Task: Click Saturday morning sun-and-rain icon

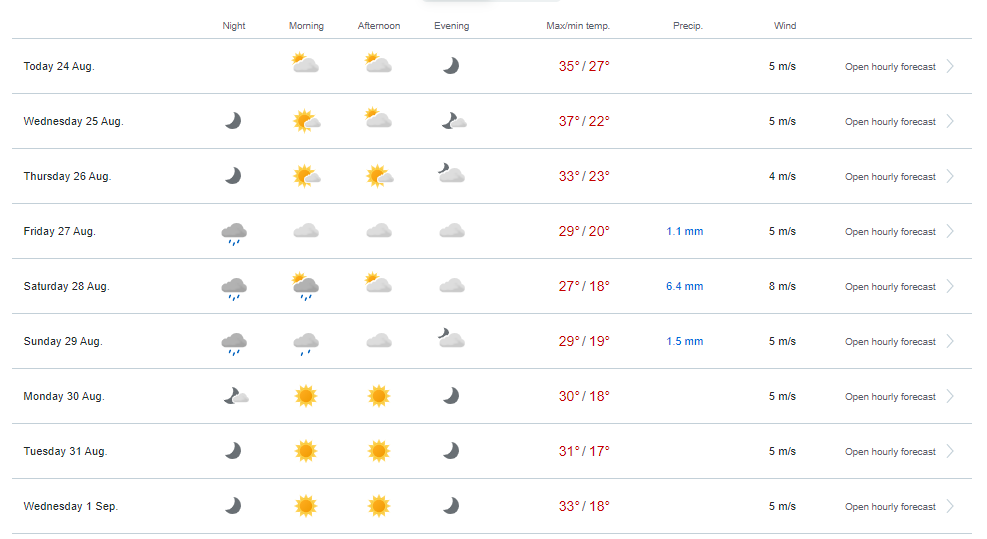Action: point(306,286)
